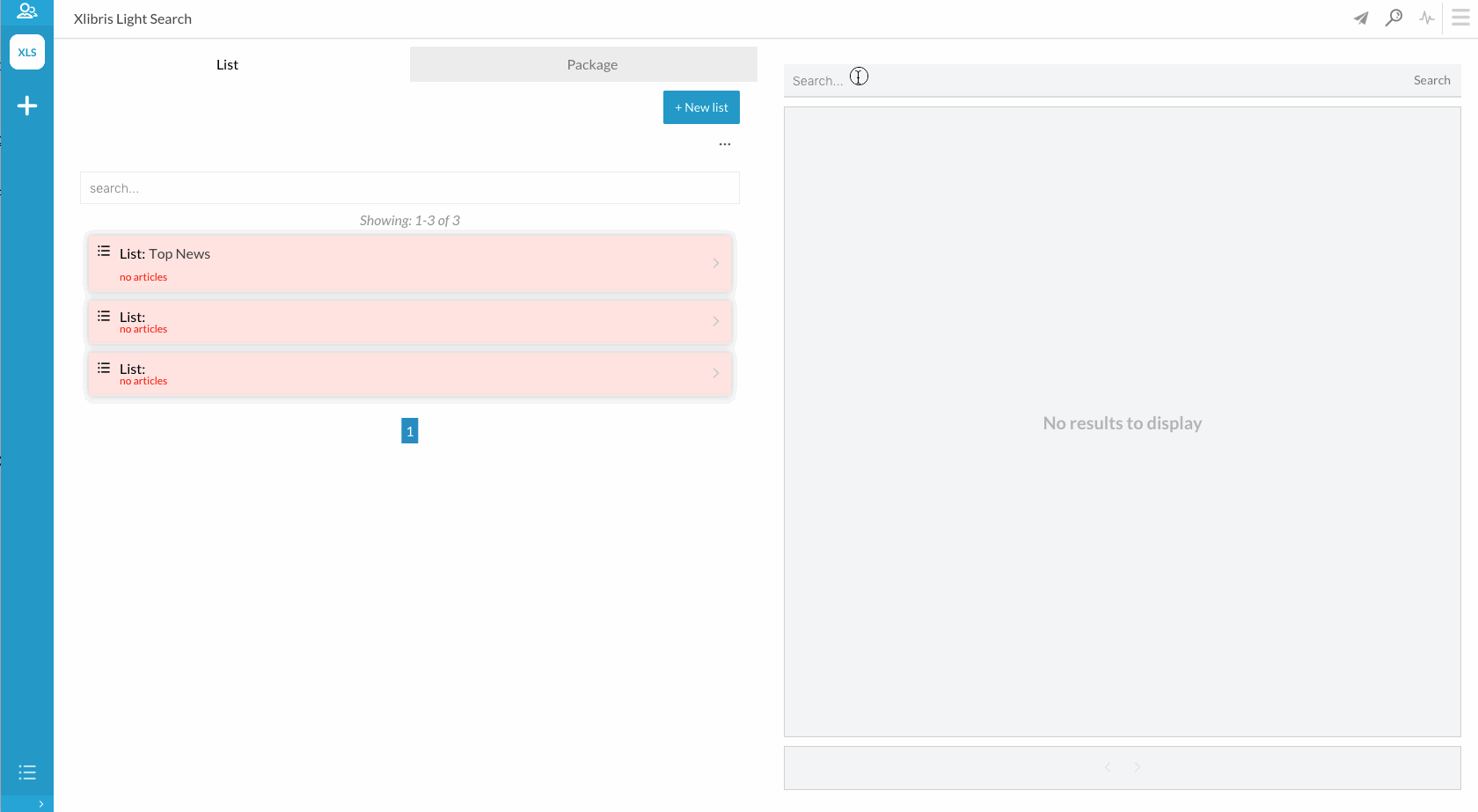Select the XLS workspace badge

click(27, 52)
